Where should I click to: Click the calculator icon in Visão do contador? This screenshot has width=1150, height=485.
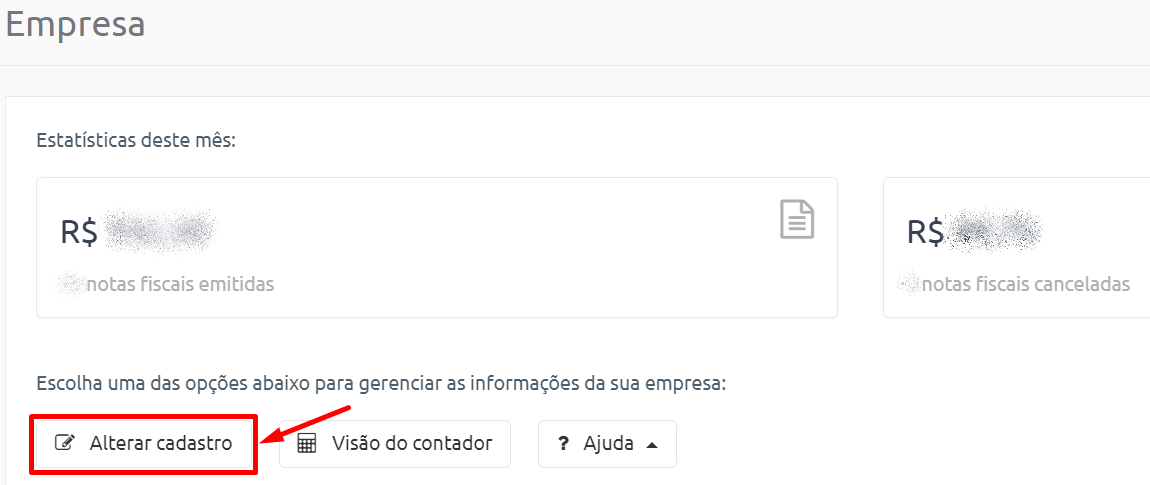[x=307, y=444]
